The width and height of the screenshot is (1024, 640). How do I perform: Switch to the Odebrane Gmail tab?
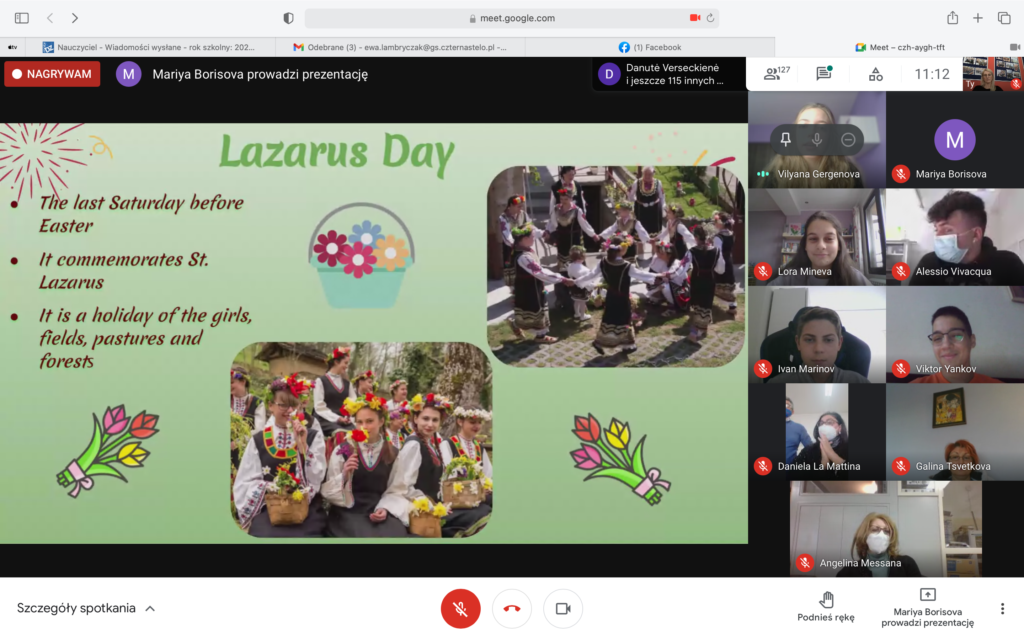coord(400,47)
